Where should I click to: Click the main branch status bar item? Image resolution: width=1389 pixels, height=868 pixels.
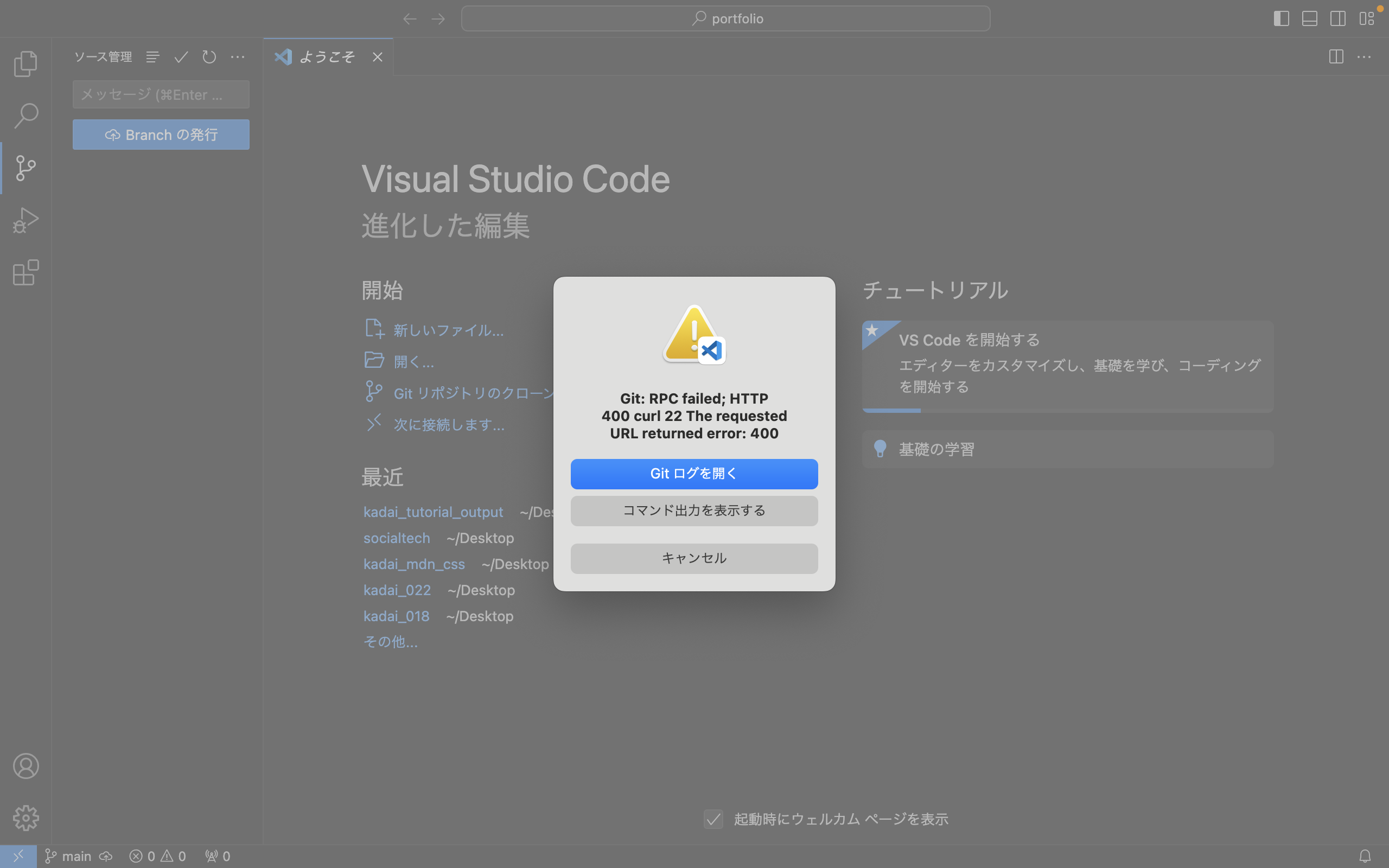(x=68, y=856)
